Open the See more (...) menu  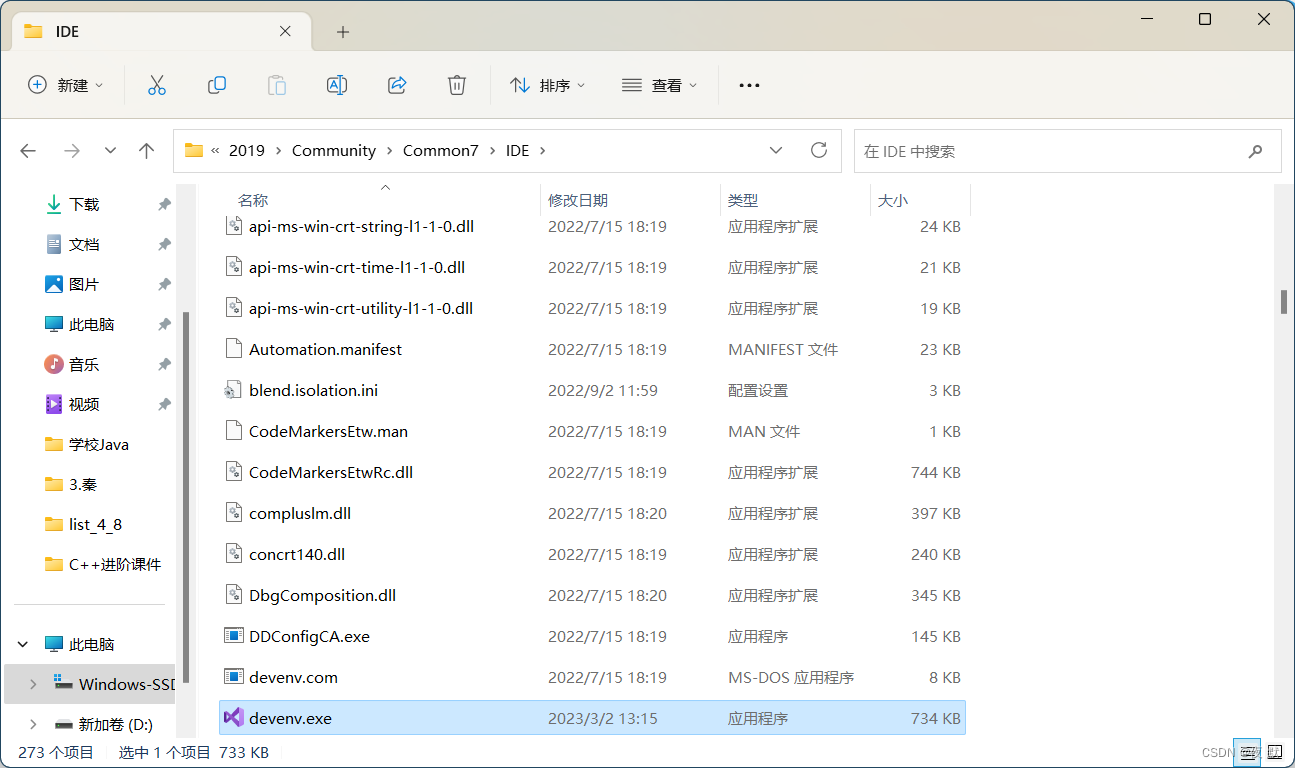pos(749,85)
